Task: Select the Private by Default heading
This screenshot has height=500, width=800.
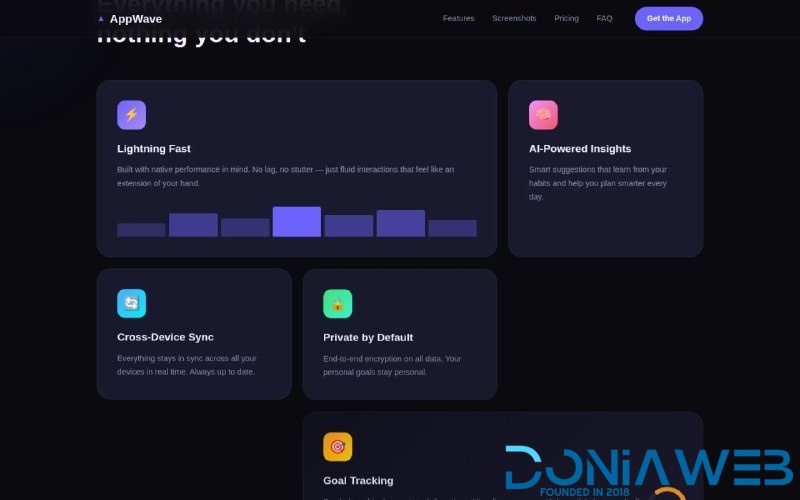Action: coord(368,337)
